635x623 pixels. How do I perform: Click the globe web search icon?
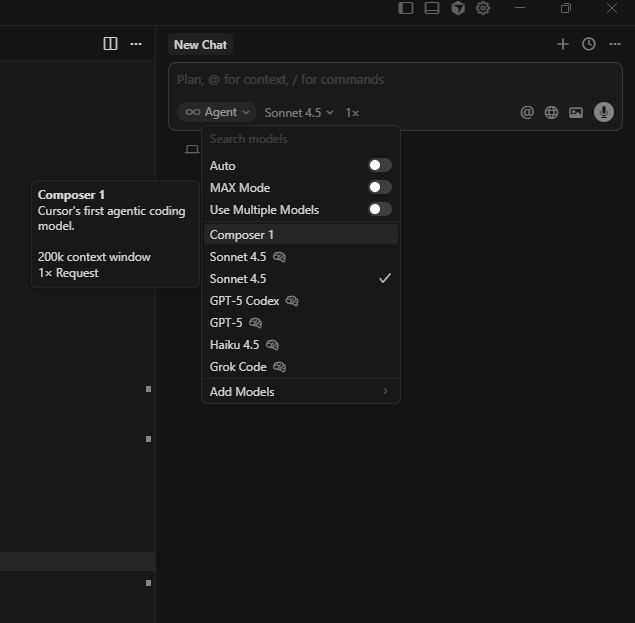coord(551,112)
